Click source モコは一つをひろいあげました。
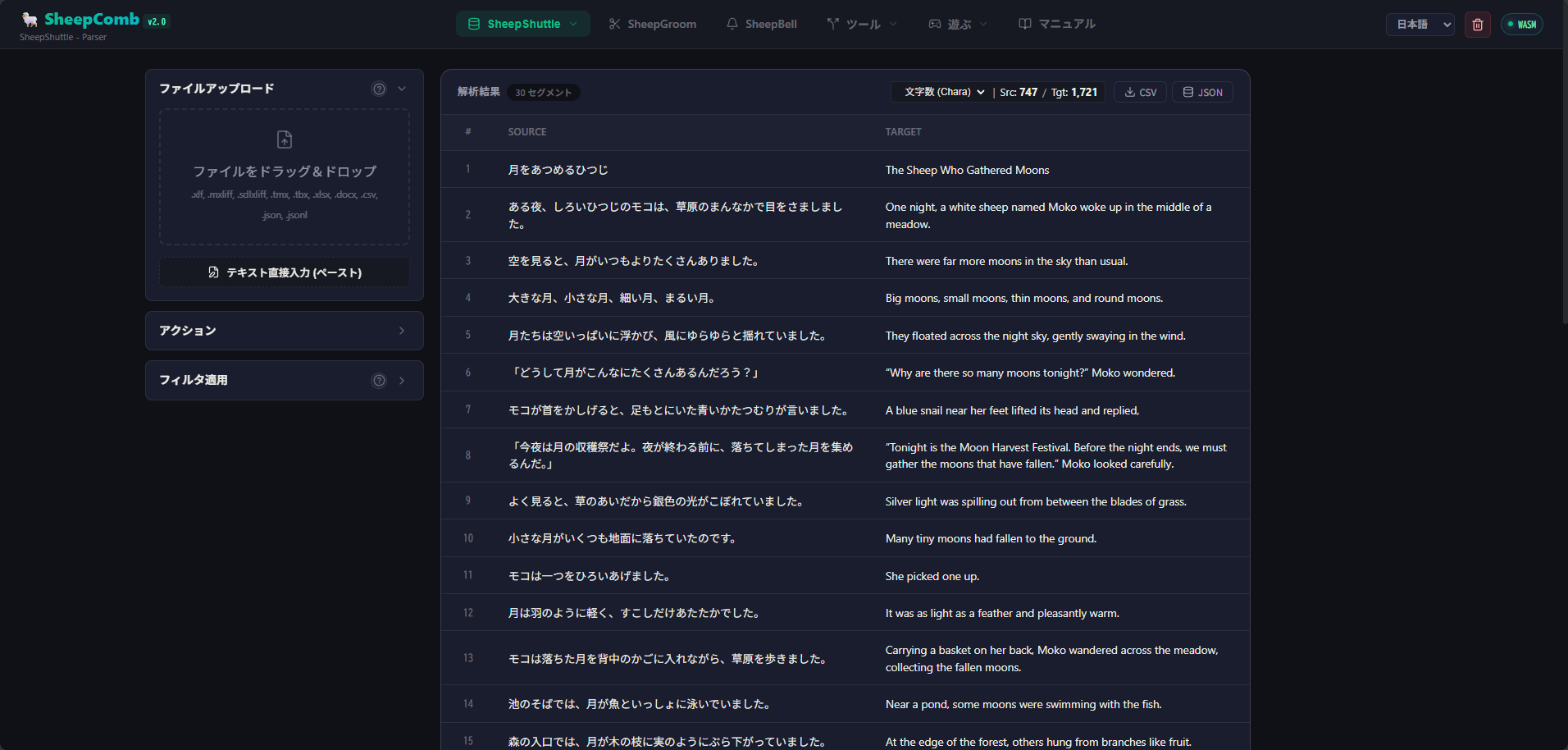The image size is (1568, 750). pos(590,576)
